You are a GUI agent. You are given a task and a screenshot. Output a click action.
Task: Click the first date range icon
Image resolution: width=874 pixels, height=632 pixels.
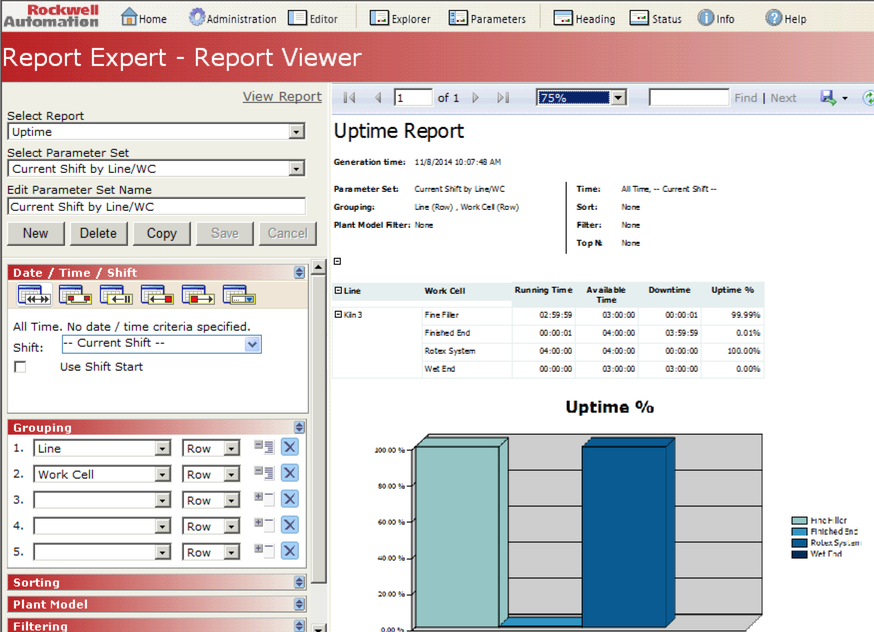(x=35, y=295)
